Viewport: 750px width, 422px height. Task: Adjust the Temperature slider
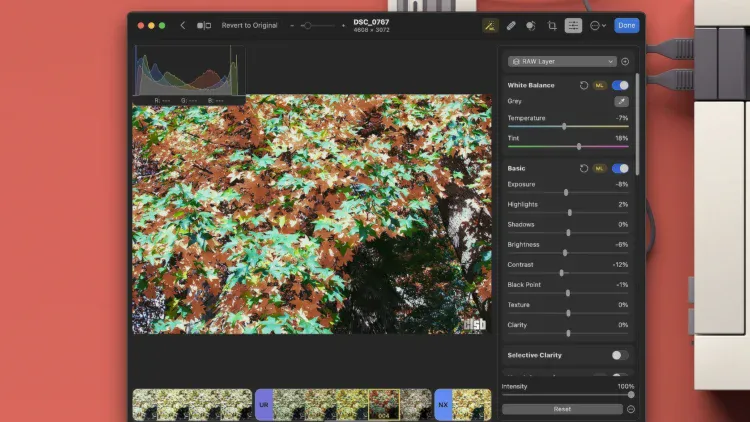point(564,127)
